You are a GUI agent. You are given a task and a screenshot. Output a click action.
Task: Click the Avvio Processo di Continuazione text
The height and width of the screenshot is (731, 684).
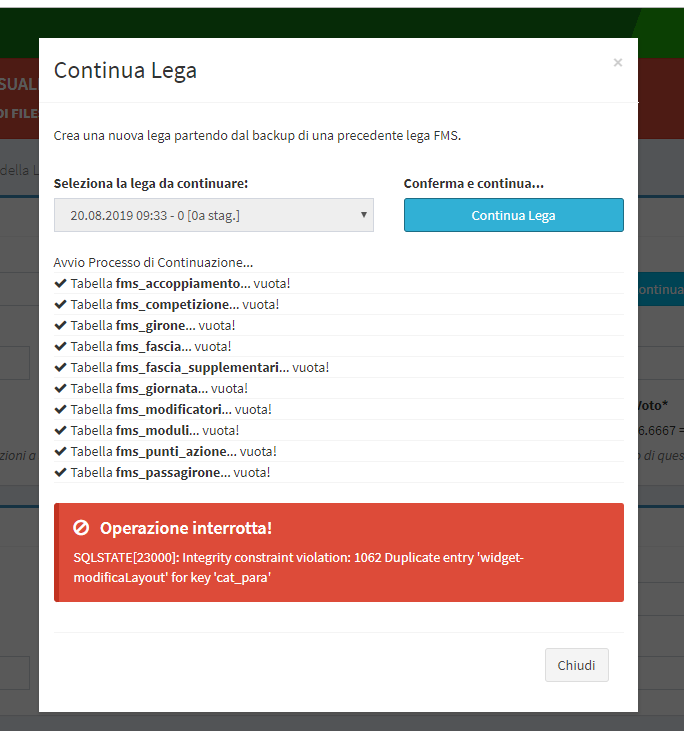(153, 263)
